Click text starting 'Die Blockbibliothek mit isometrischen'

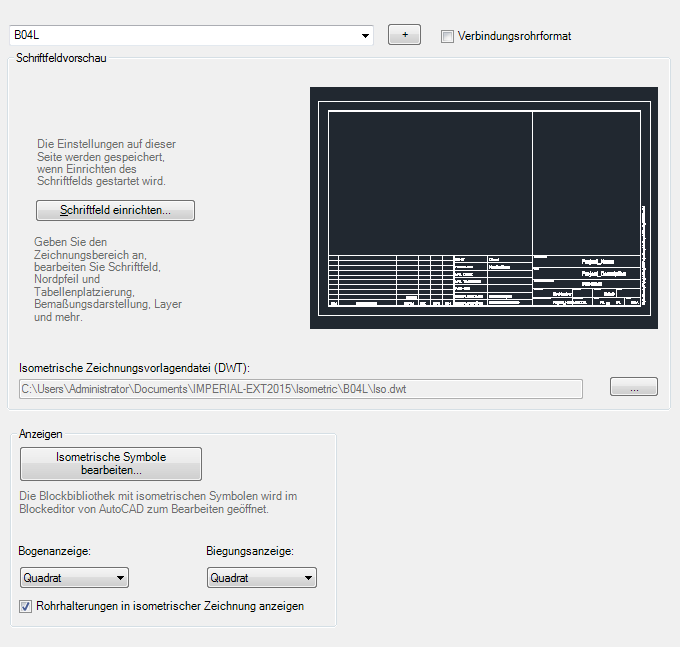pyautogui.click(x=158, y=502)
